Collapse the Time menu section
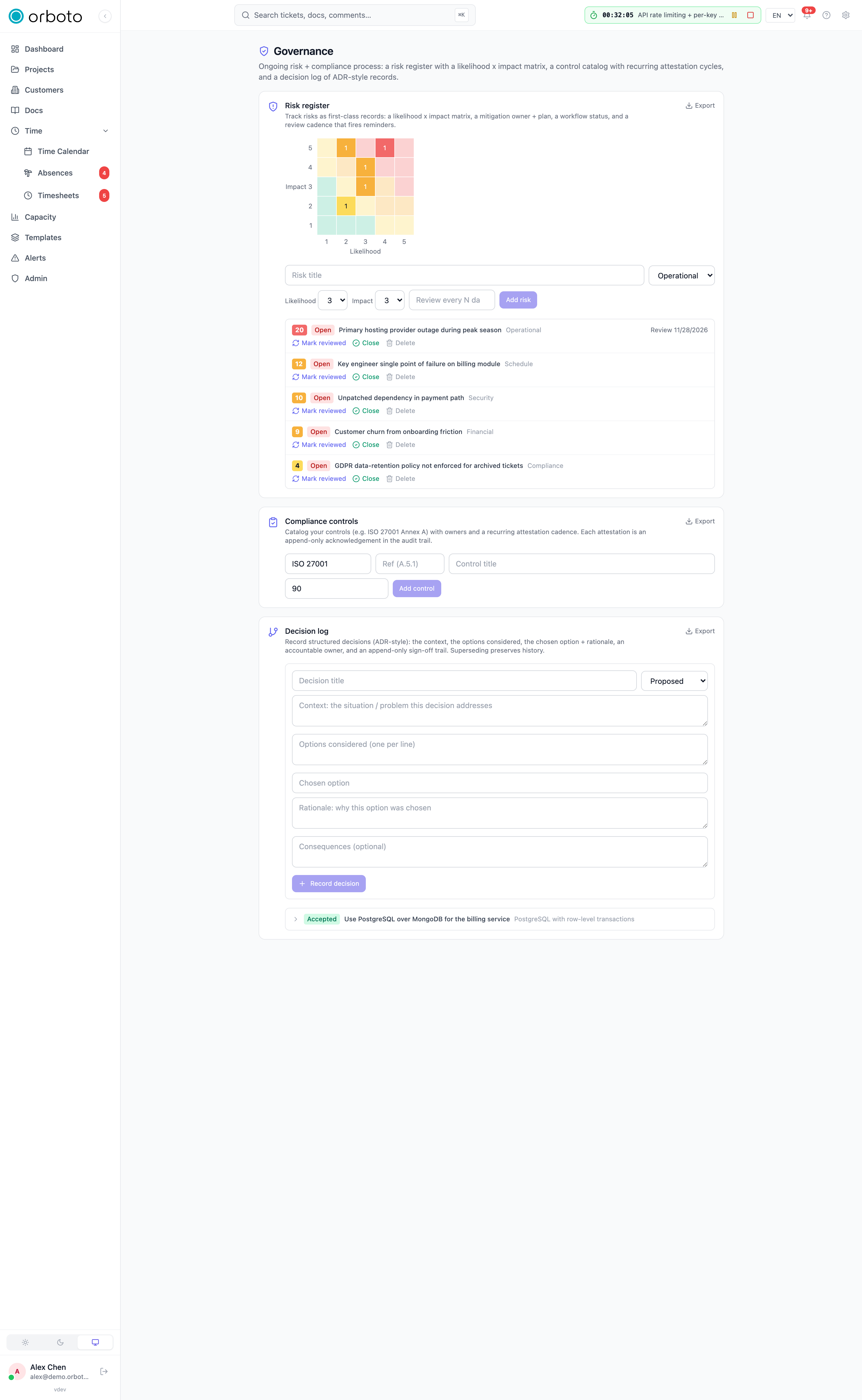This screenshot has width=862, height=1400. (x=106, y=131)
